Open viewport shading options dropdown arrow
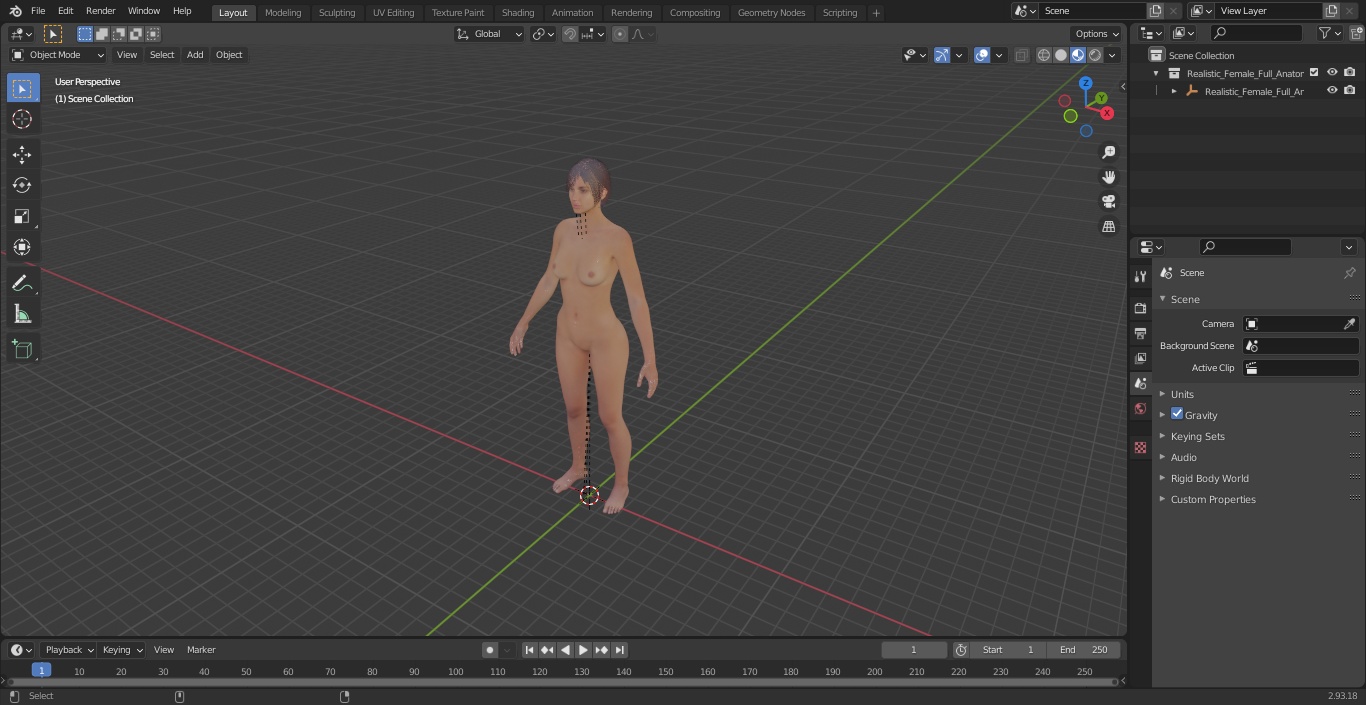This screenshot has width=1366, height=705. [1112, 55]
